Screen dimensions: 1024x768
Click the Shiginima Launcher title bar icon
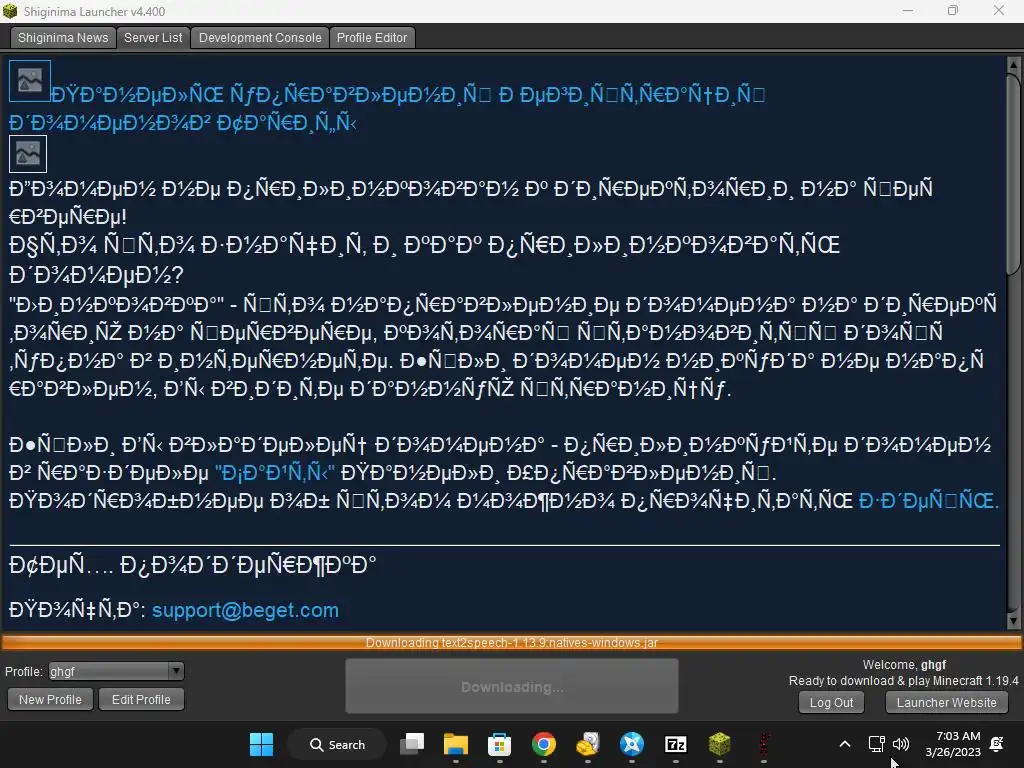pyautogui.click(x=10, y=11)
